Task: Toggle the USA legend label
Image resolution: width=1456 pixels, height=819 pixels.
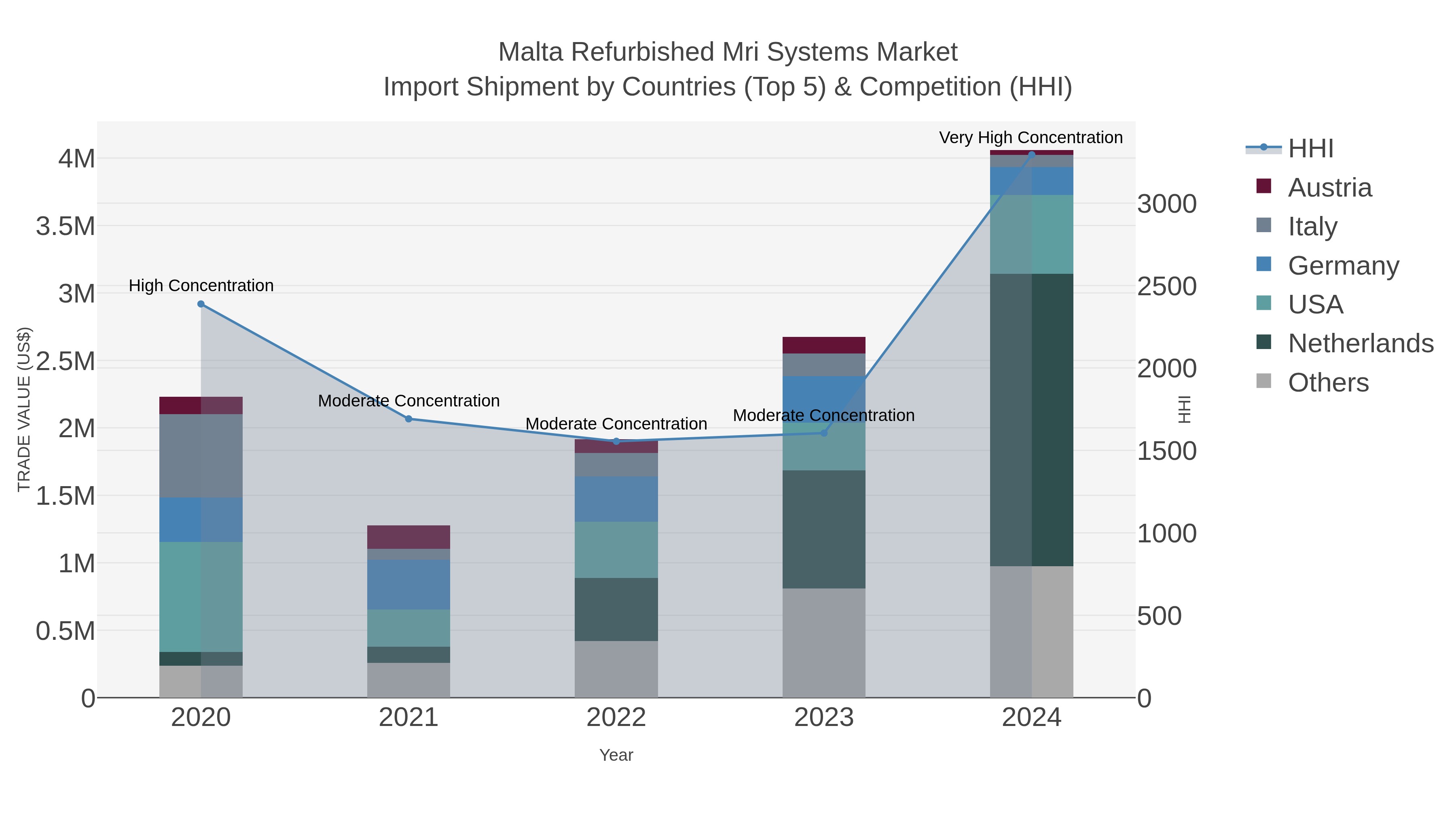Action: pyautogui.click(x=1316, y=305)
